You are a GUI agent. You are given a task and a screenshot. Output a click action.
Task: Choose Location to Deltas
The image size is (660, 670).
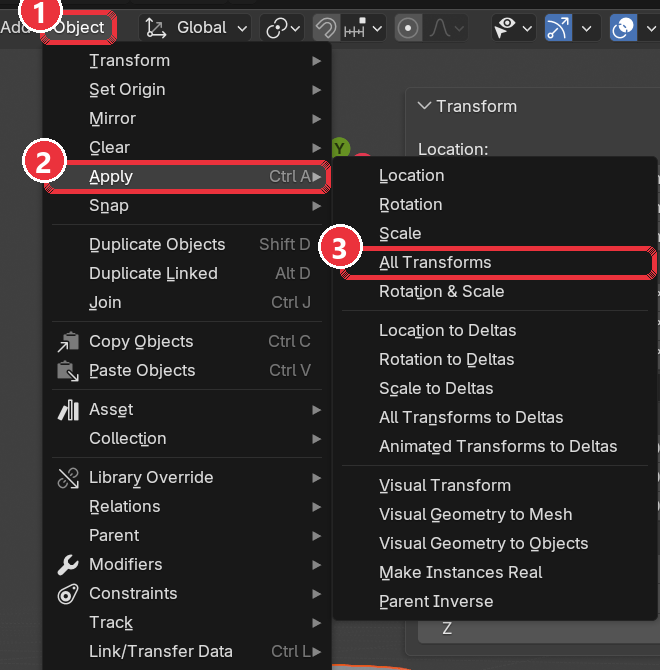click(x=495, y=331)
